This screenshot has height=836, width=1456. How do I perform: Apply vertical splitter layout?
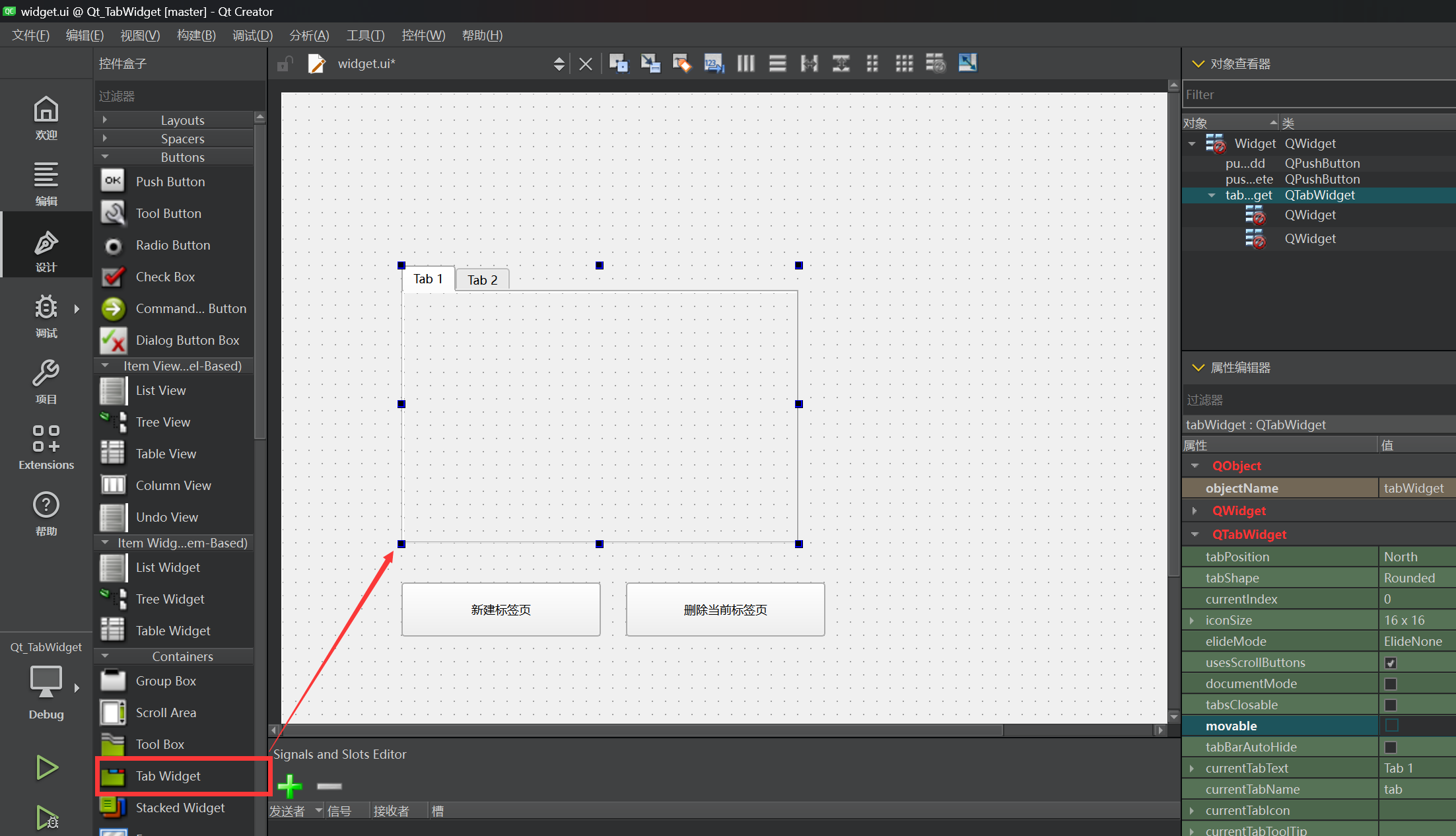point(841,63)
